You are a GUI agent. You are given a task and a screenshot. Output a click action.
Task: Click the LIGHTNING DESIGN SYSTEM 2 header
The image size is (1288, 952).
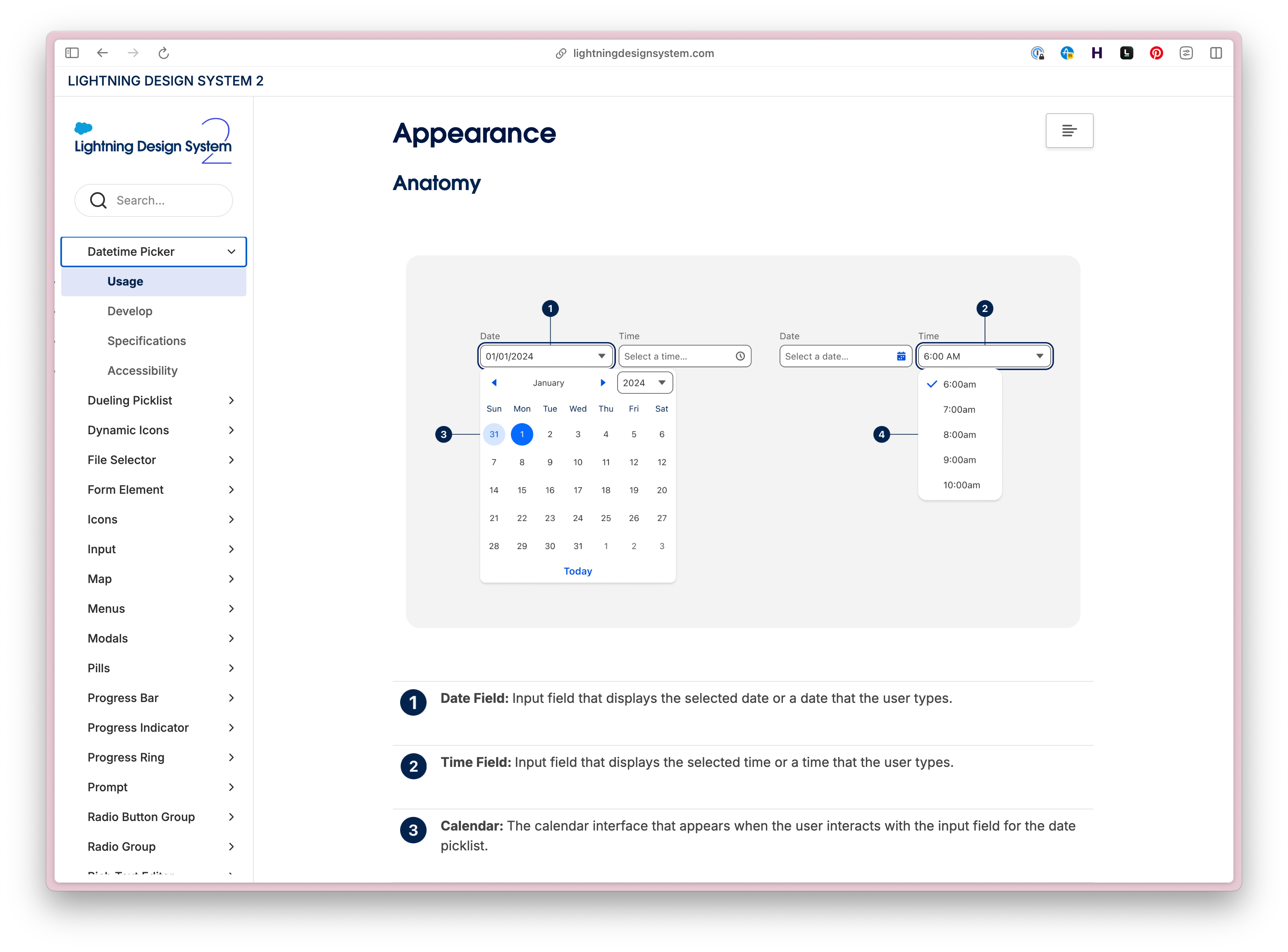point(165,81)
